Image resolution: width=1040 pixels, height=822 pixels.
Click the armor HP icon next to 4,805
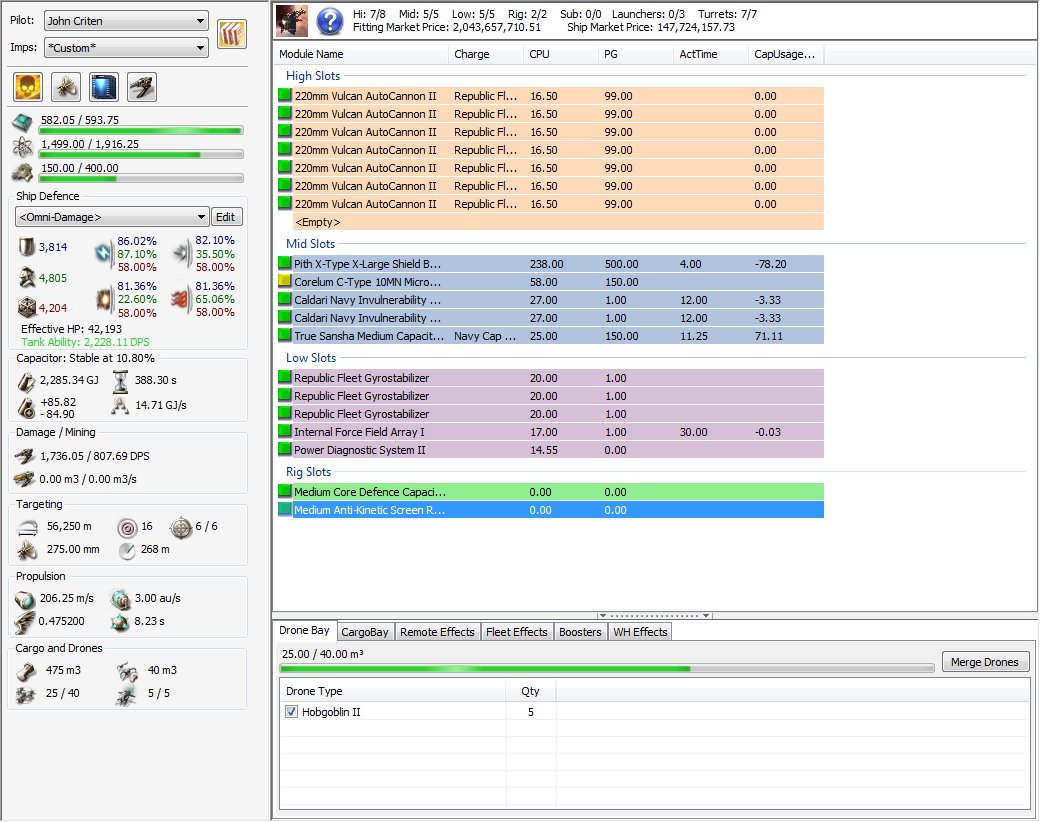27,277
